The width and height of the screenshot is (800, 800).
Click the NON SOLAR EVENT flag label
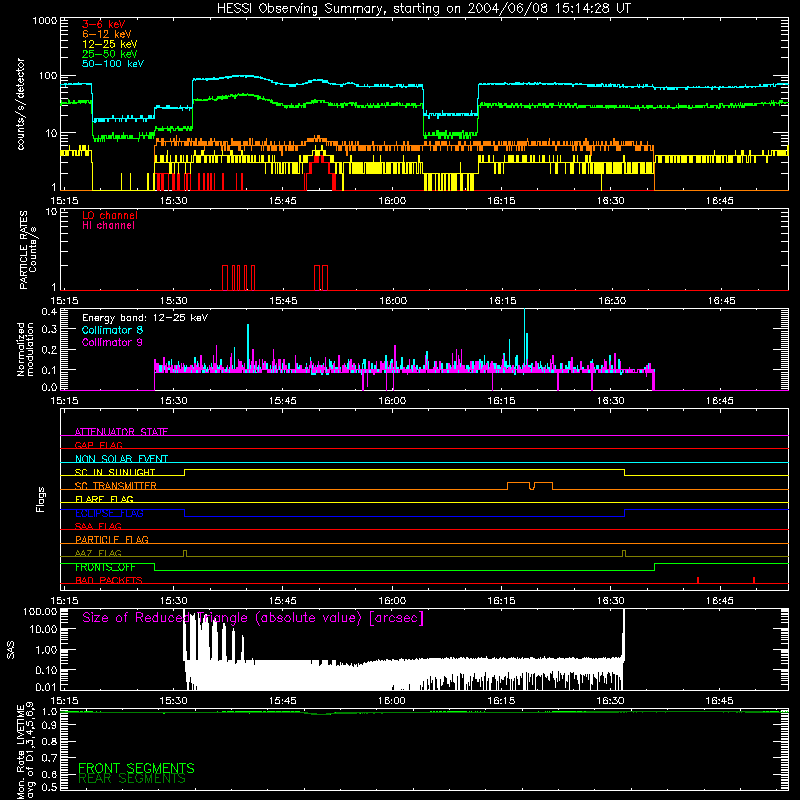[121, 459]
